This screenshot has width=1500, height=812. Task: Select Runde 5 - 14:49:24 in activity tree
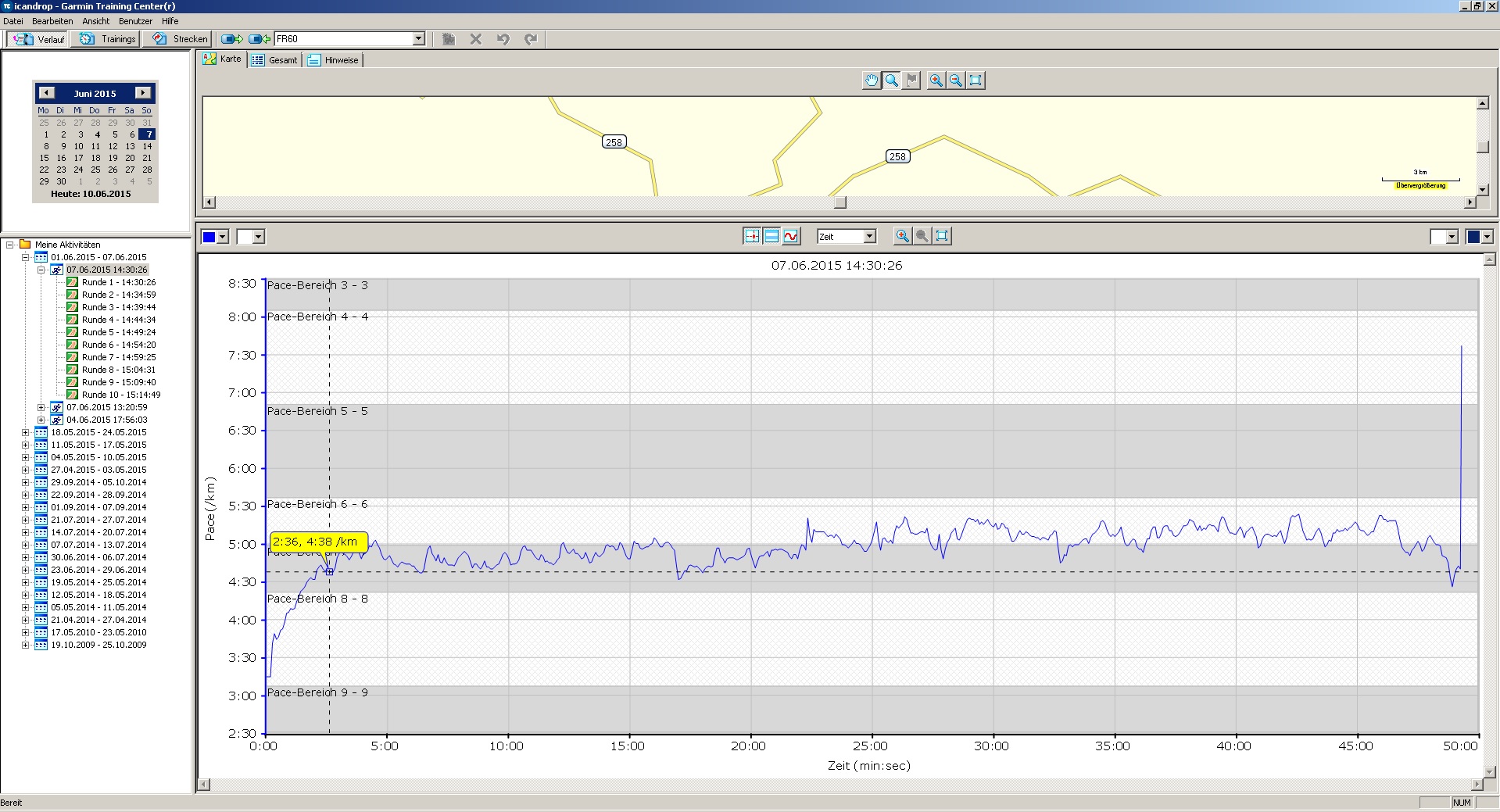tap(118, 332)
